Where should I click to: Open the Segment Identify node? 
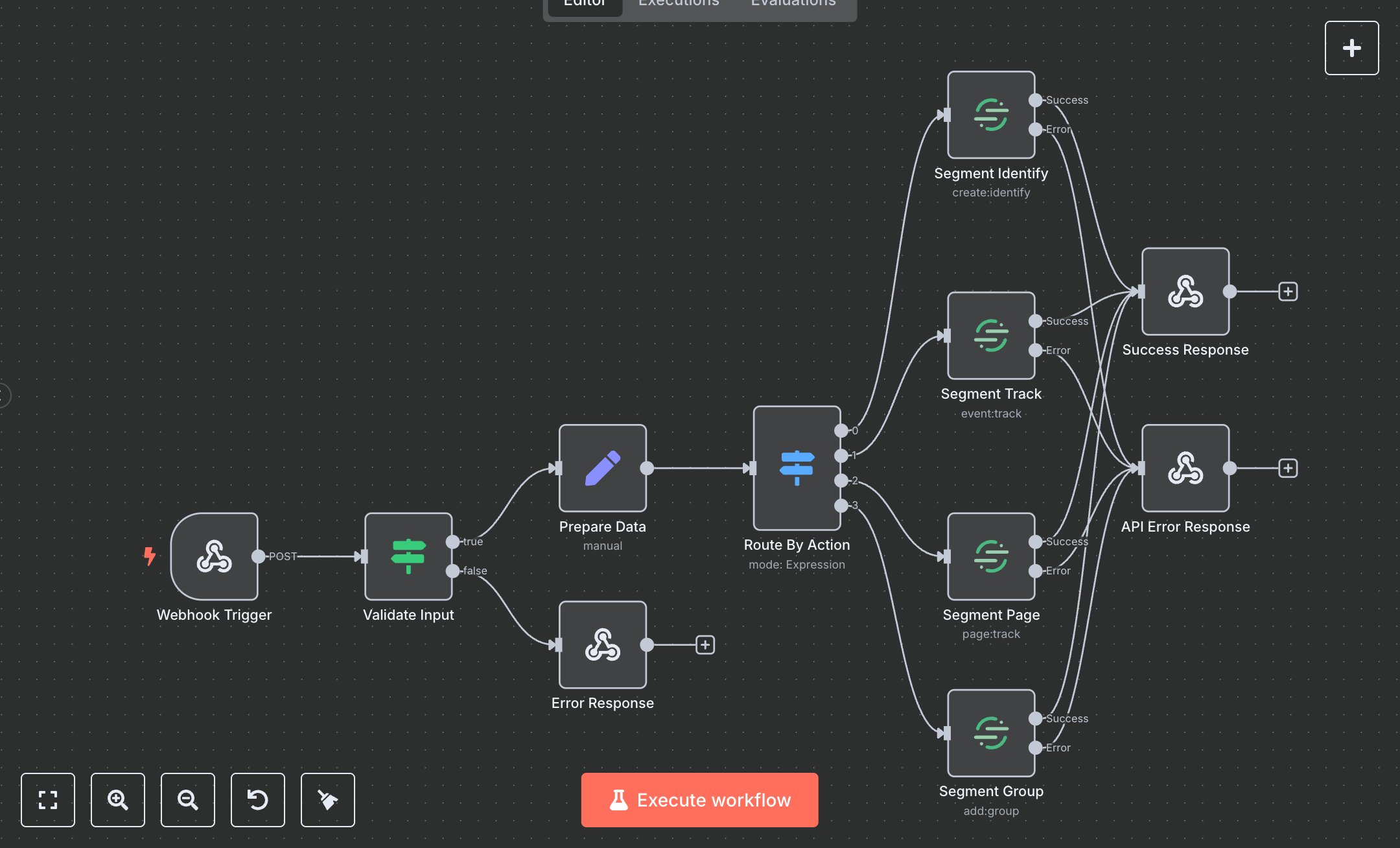pyautogui.click(x=990, y=115)
